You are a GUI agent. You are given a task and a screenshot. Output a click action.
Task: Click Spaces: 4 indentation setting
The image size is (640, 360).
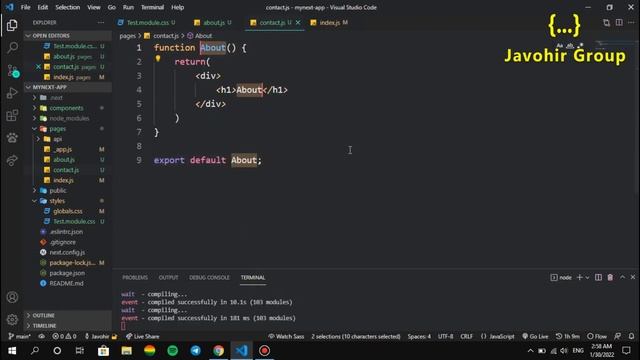pyautogui.click(x=419, y=336)
